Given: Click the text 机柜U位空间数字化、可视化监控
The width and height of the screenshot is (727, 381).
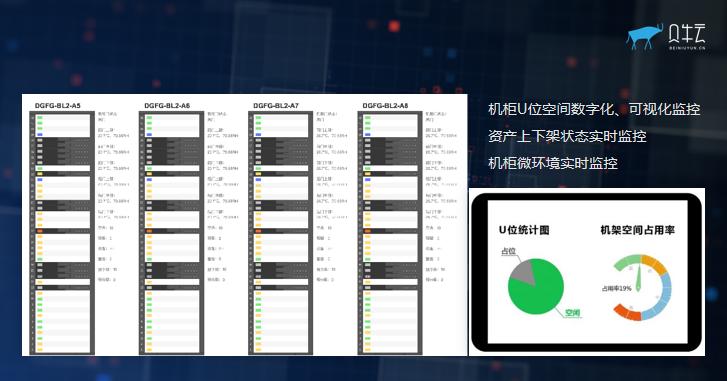Looking at the screenshot, I should coord(594,109).
